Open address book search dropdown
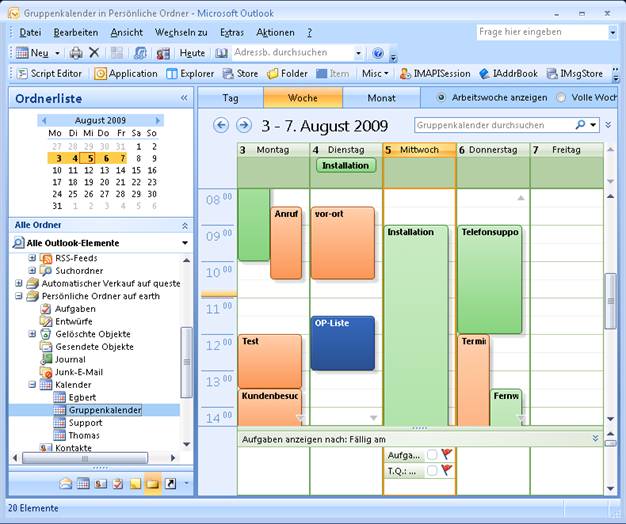The height and width of the screenshot is (524, 626). pos(359,53)
